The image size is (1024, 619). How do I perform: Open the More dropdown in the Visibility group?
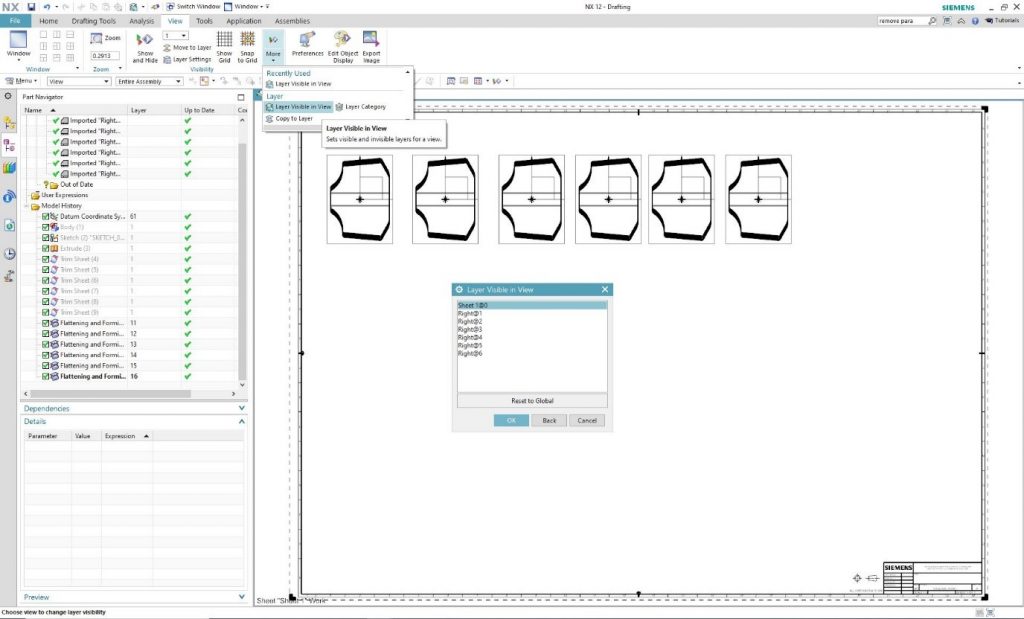[273, 47]
